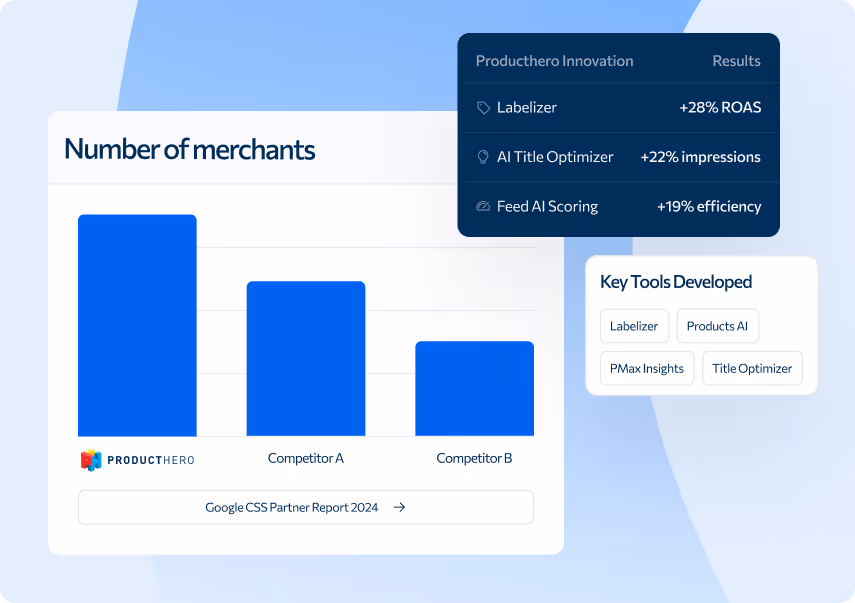Click the '+28% ROAS' value
The width and height of the screenshot is (855, 603).
click(x=720, y=107)
